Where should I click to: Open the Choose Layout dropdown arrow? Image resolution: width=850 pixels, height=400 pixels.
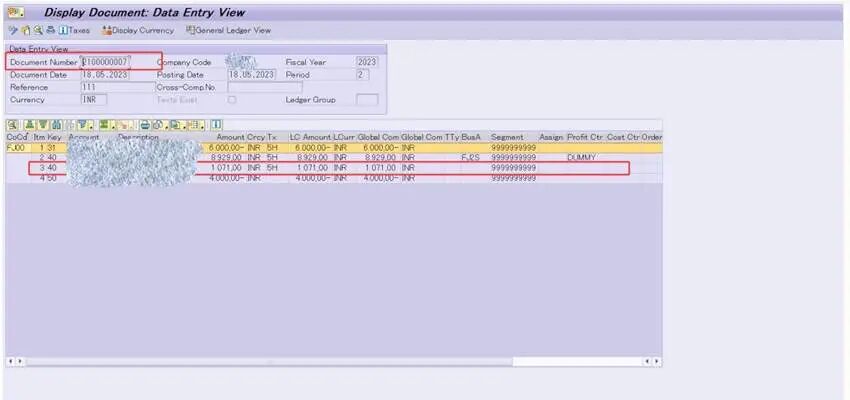click(203, 127)
